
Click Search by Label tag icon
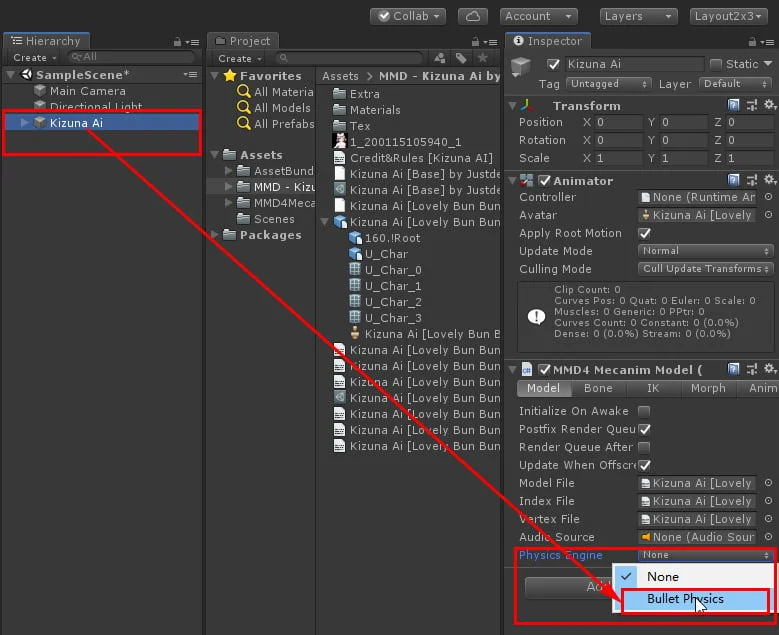coord(459,58)
